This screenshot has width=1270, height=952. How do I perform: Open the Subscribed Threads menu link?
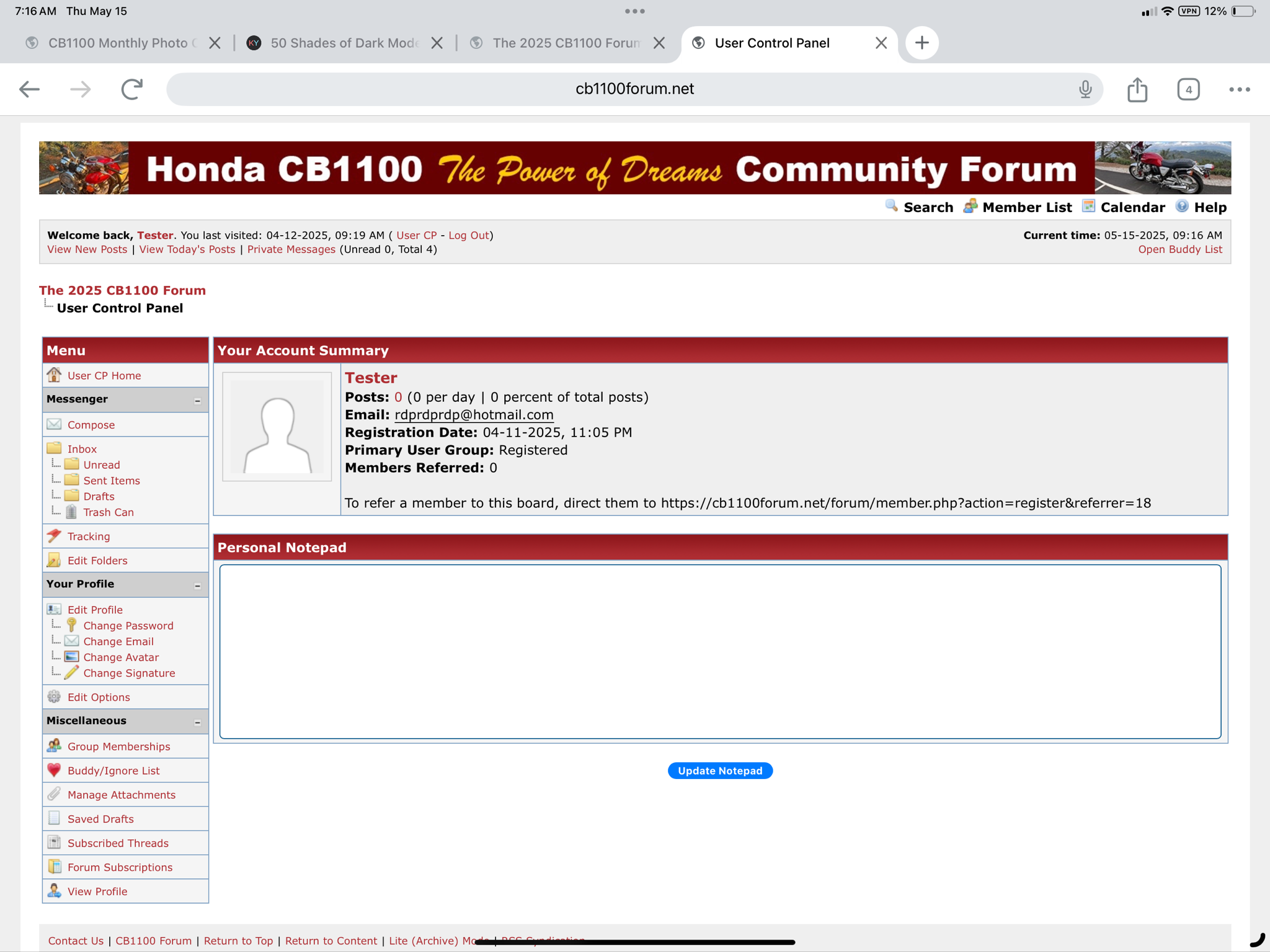point(118,843)
